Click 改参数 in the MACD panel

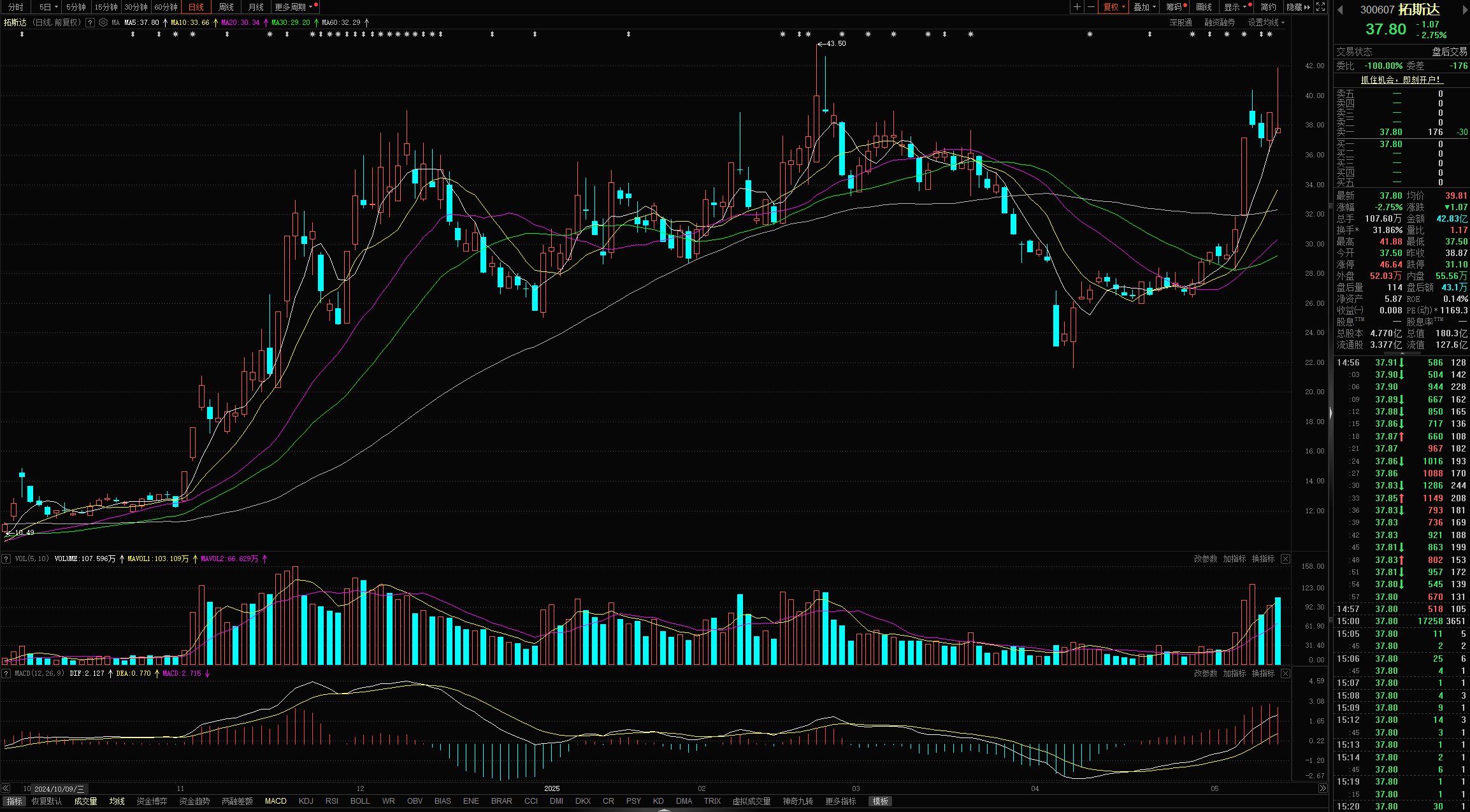click(1206, 673)
